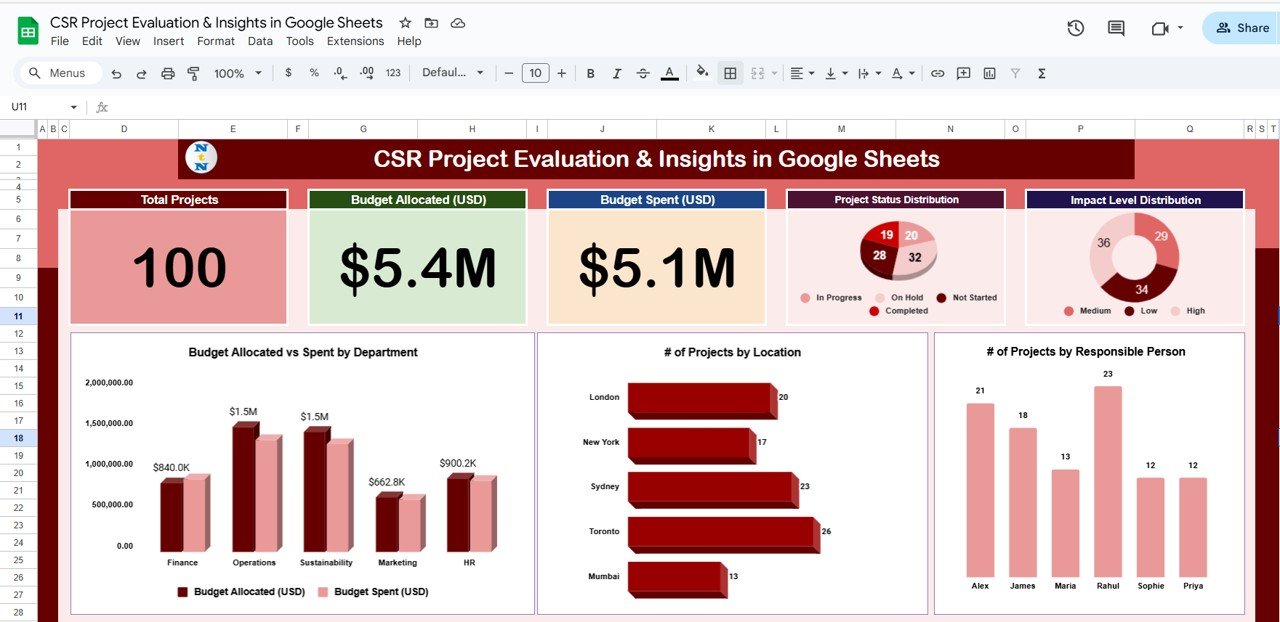Open borders options from the toolbar
The height and width of the screenshot is (622, 1280).
click(730, 73)
